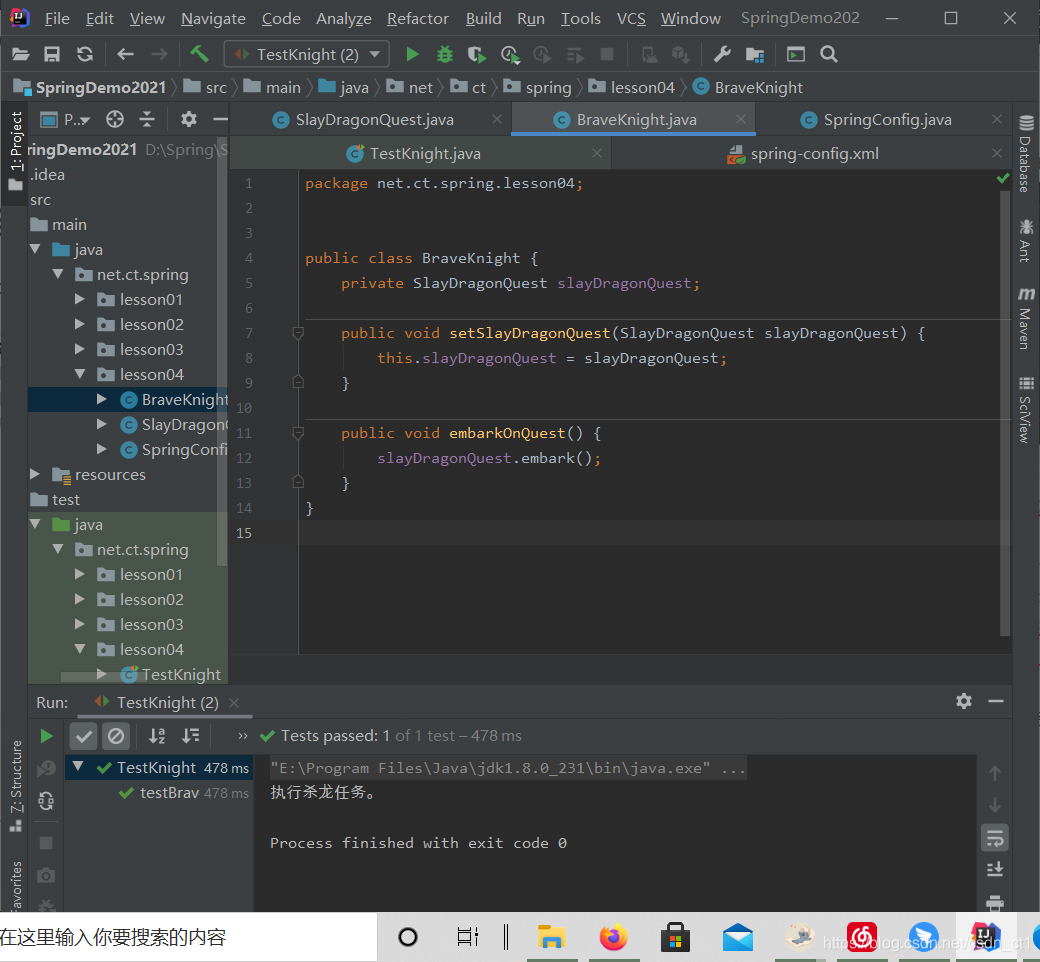
Task: Open File Explorer from taskbar
Action: click(551, 937)
